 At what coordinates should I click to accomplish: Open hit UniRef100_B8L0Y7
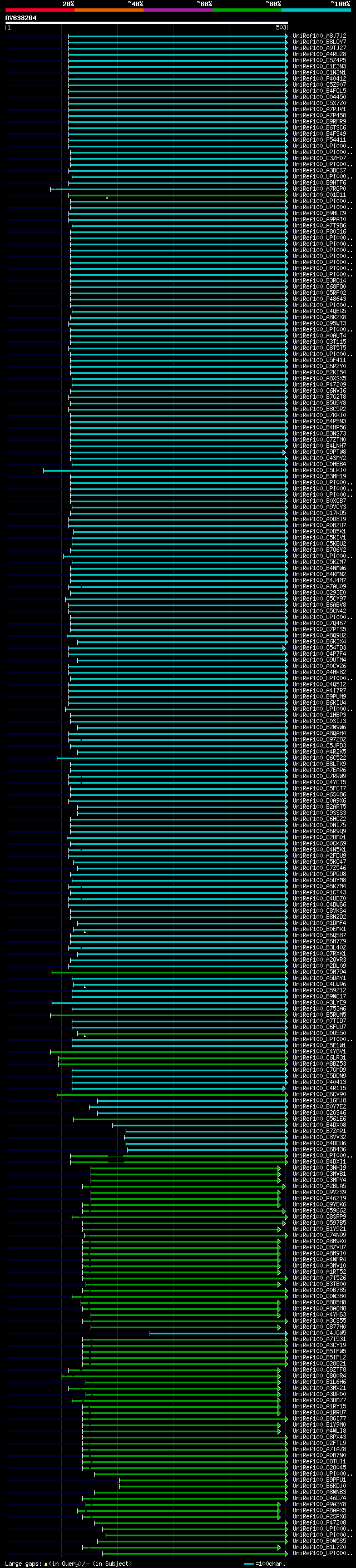[x=319, y=42]
